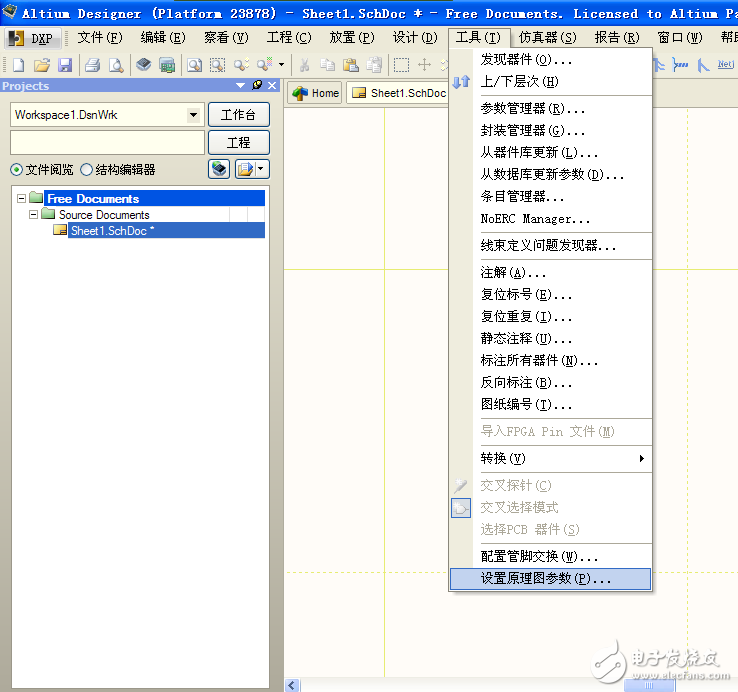Image resolution: width=738 pixels, height=692 pixels.
Task: Open the 察看(V) menu
Action: click(226, 38)
